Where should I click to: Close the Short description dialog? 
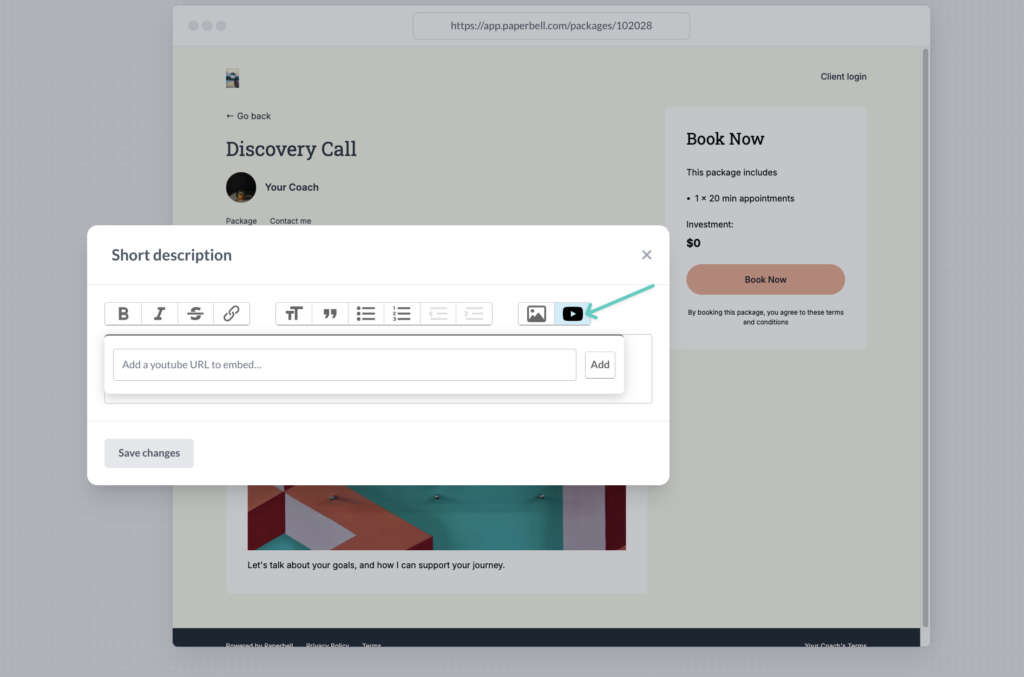point(646,255)
